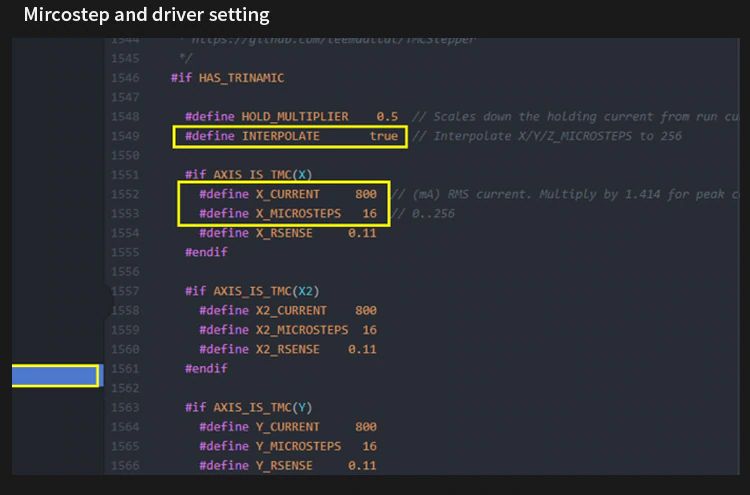750x495 pixels.
Task: Click the X_CURRENT value 800
Action: [366, 194]
